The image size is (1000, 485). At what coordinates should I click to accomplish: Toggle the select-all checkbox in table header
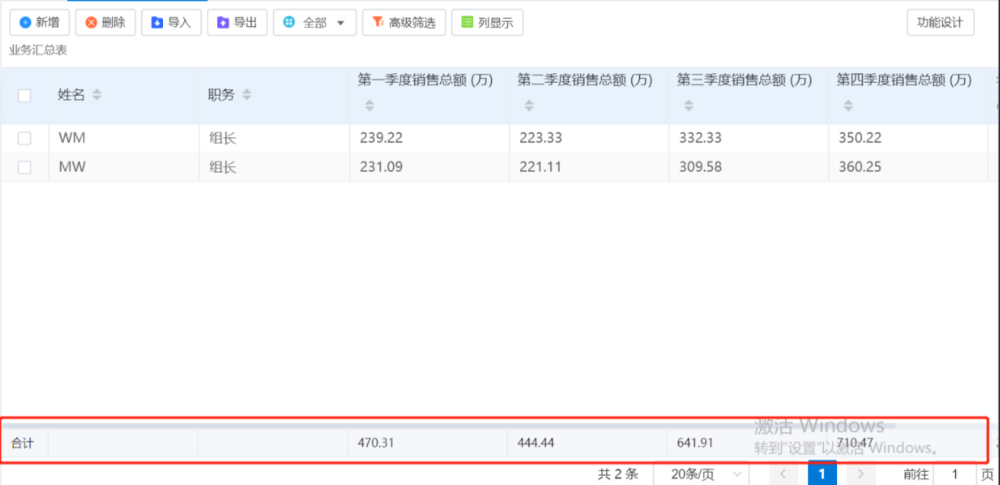25,95
